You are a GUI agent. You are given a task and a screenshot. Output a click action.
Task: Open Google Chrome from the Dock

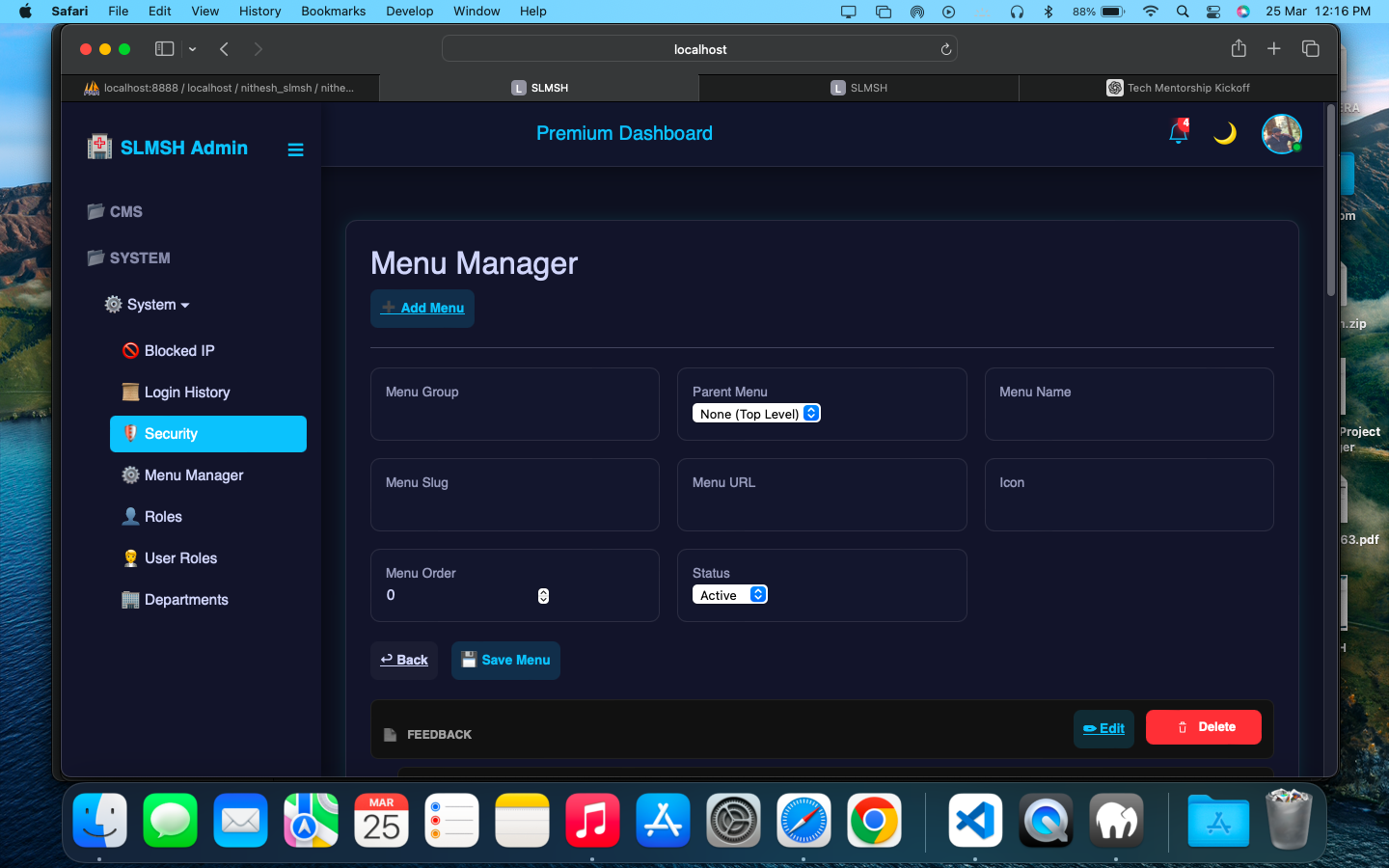tap(874, 821)
